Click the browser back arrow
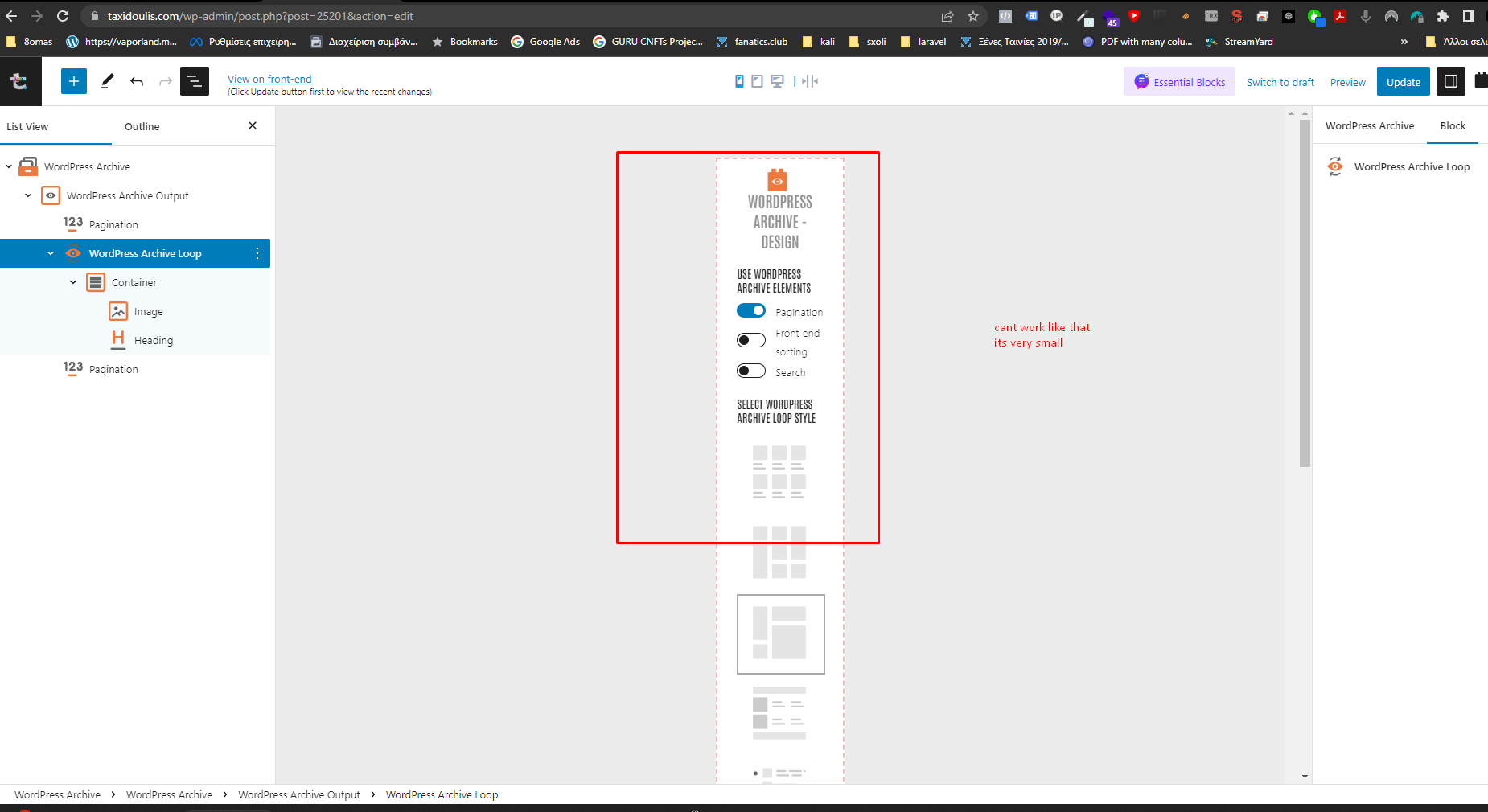Screen dimensions: 1488x812 tap(11, 16)
